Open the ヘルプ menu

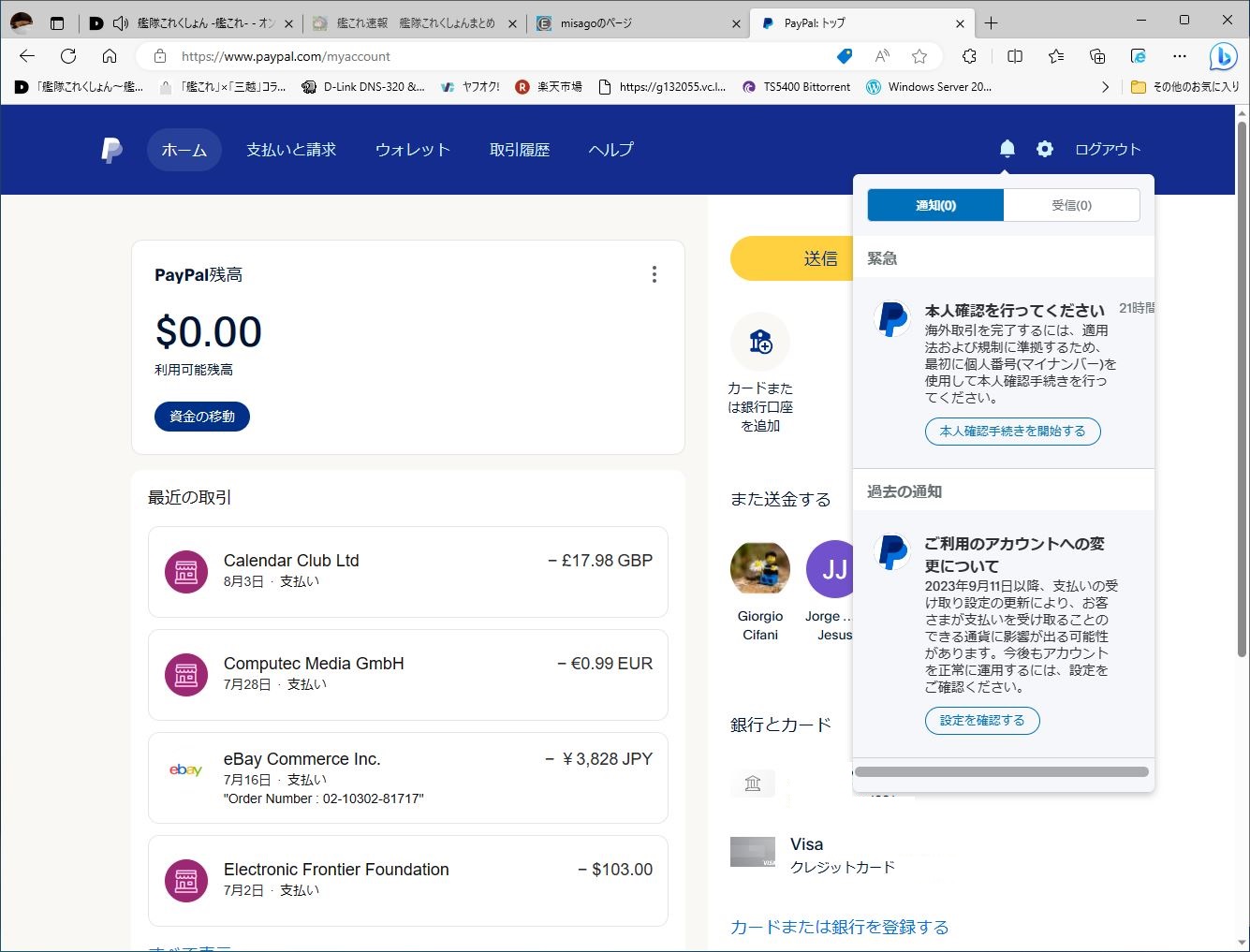611,150
